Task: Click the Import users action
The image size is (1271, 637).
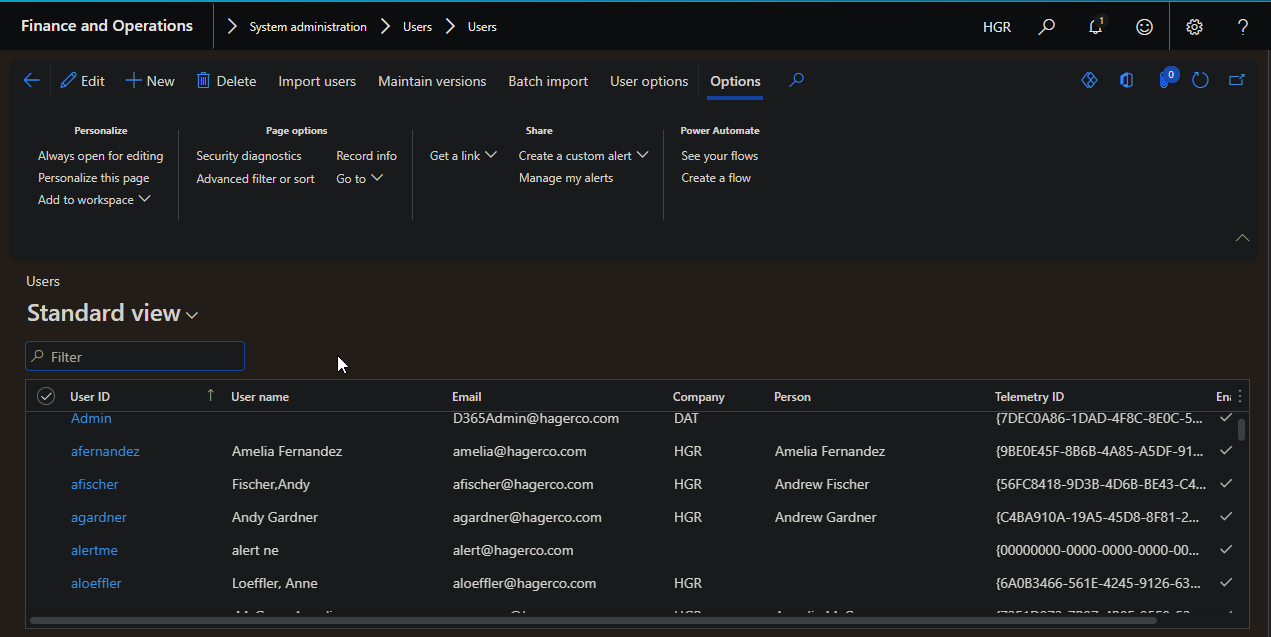Action: [317, 81]
